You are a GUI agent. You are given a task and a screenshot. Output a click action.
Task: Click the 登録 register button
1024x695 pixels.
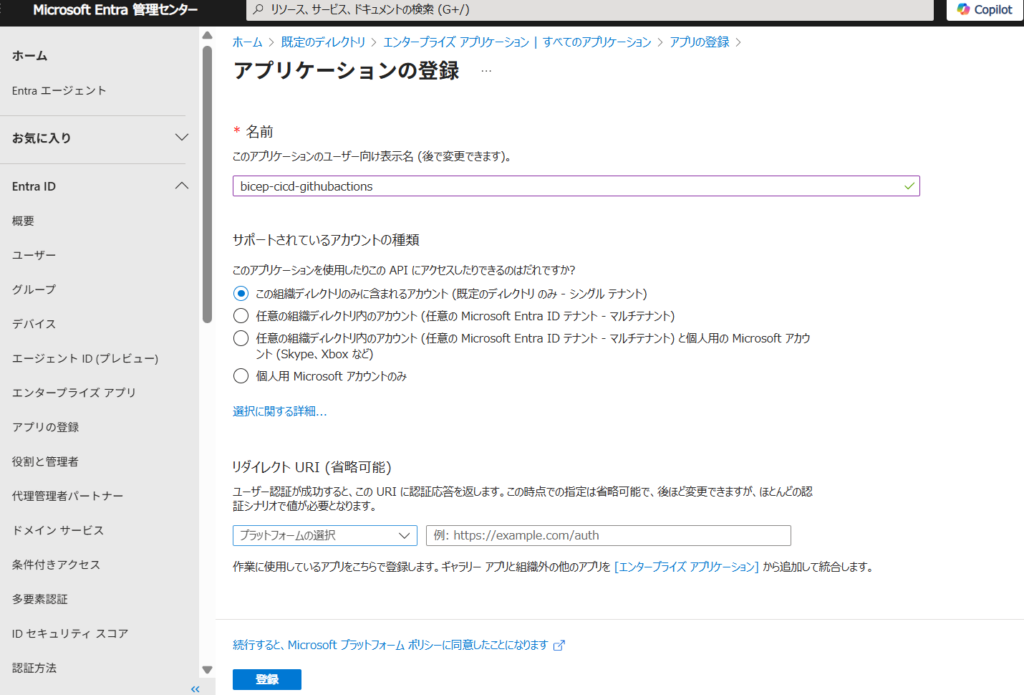pyautogui.click(x=266, y=680)
